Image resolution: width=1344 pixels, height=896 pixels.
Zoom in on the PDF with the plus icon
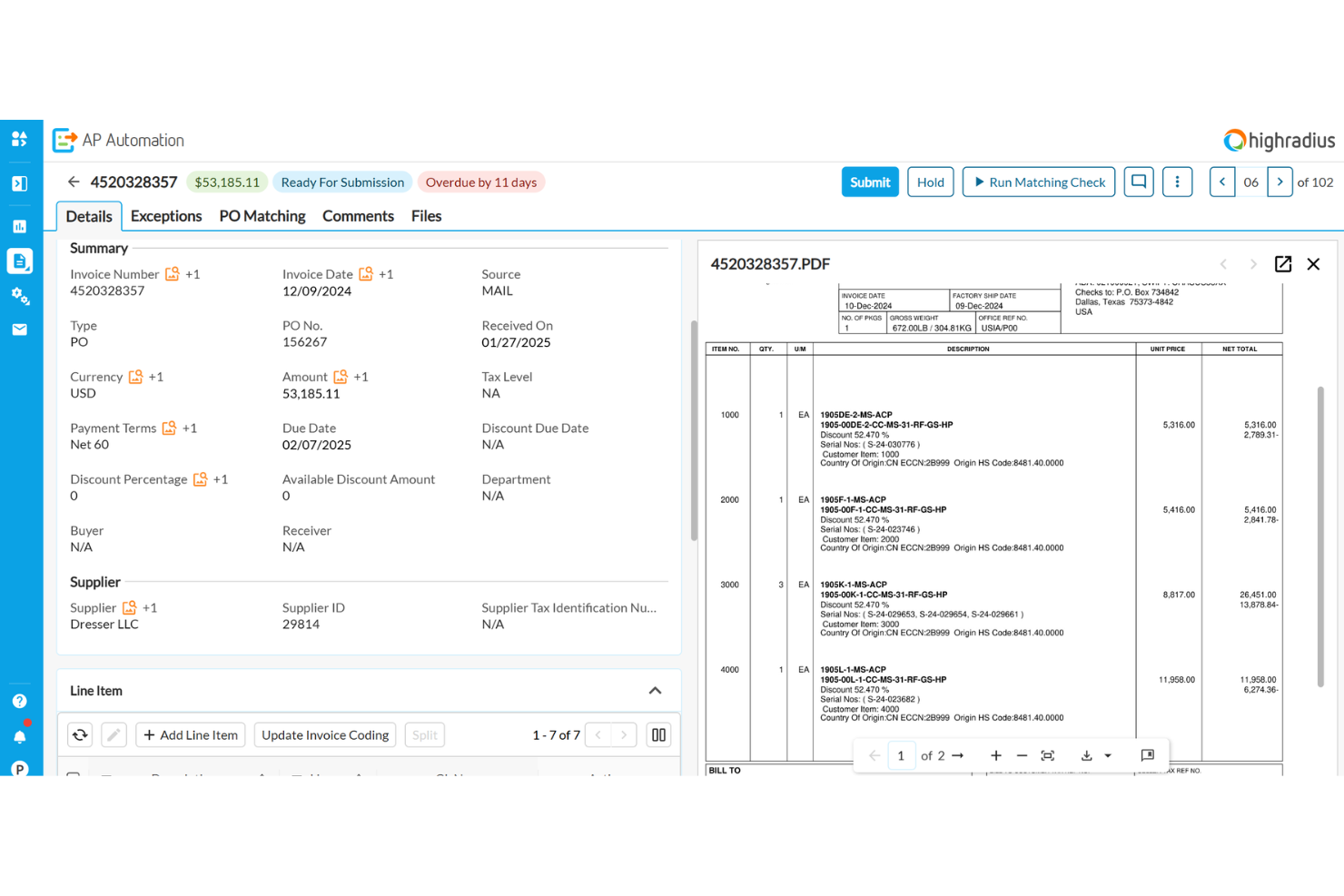[996, 754]
